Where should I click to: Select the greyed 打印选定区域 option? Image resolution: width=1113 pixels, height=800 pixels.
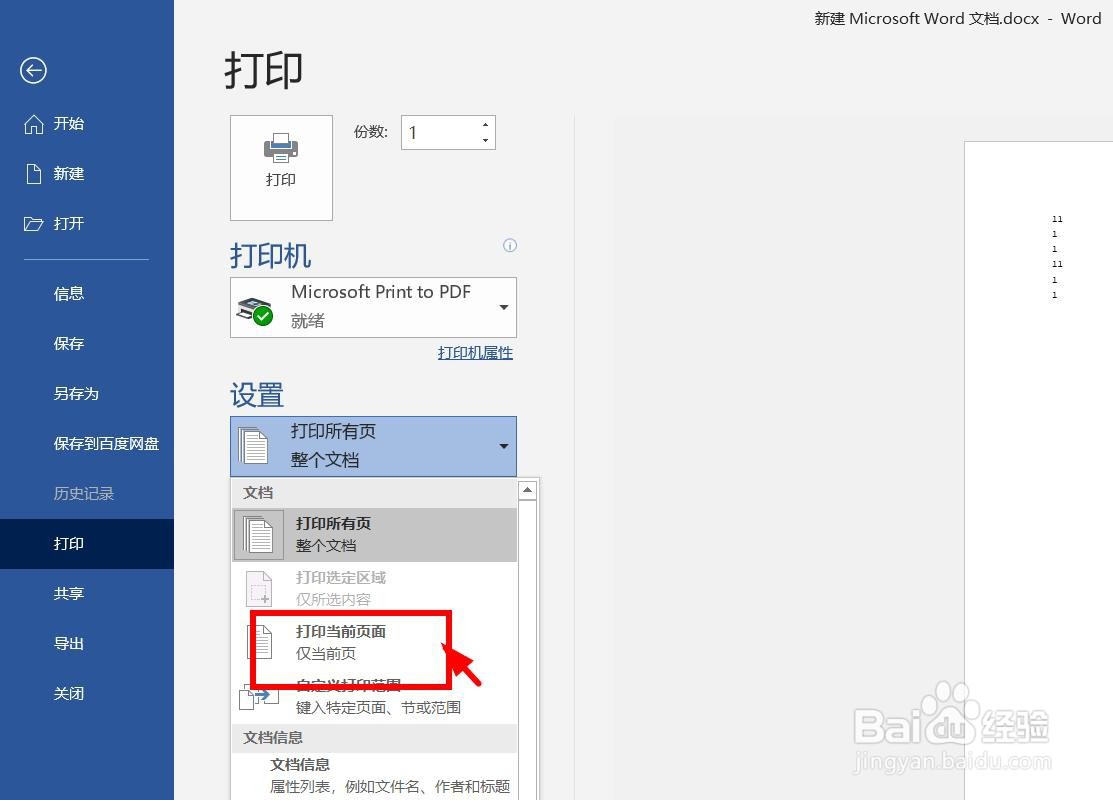[x=375, y=588]
